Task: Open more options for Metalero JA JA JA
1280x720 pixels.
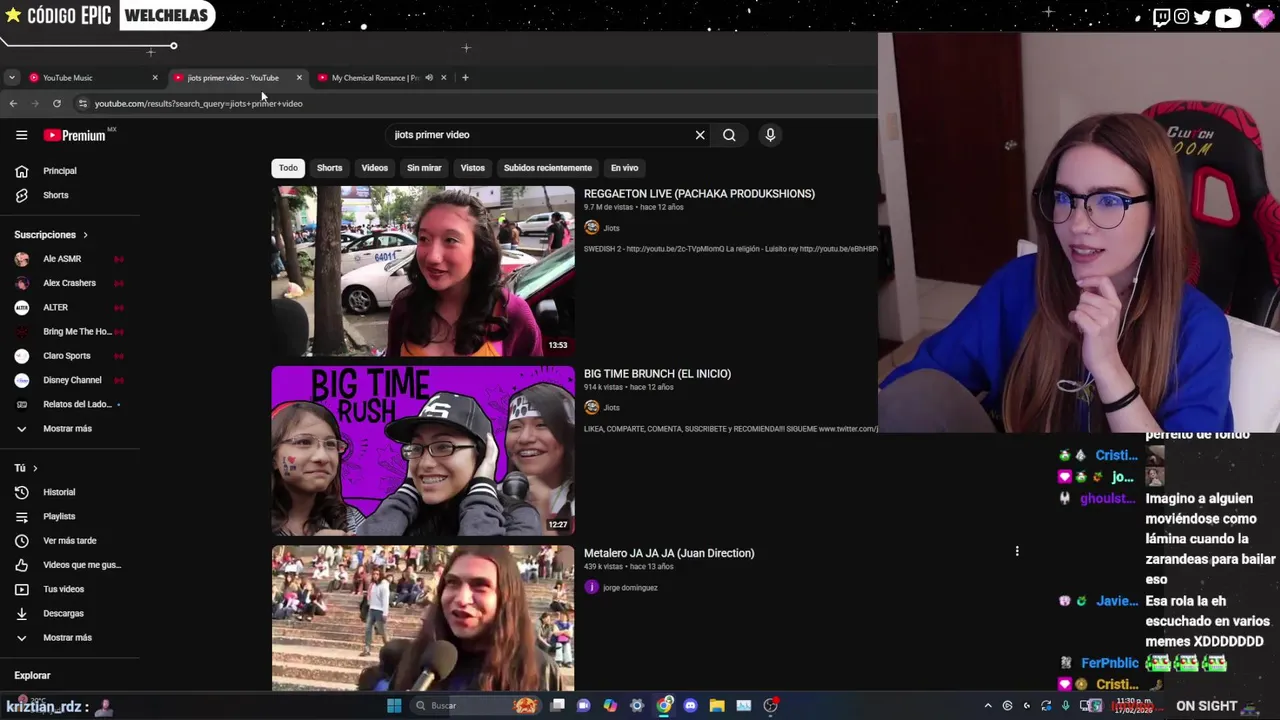Action: 1017,551
